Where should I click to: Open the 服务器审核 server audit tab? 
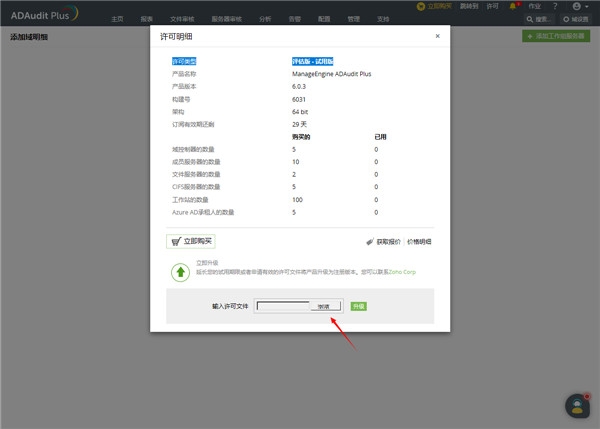(227, 19)
